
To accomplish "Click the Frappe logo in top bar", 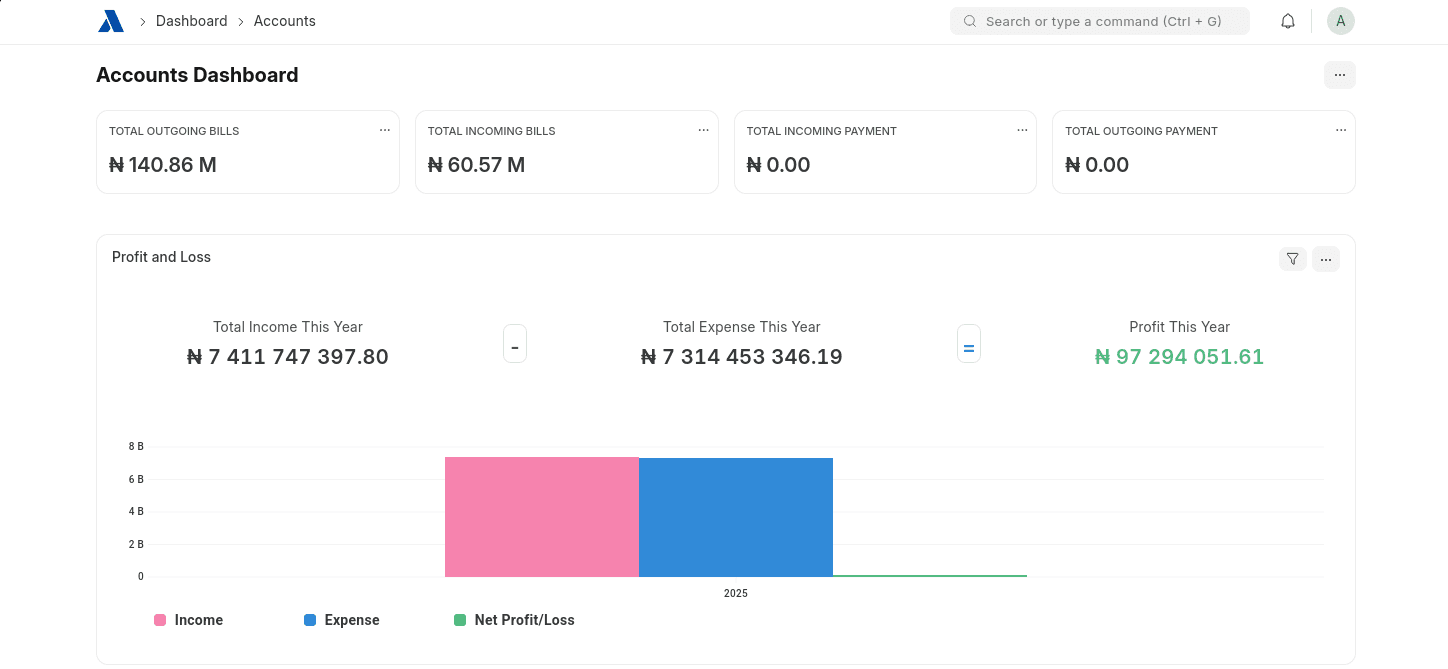I will tap(110, 20).
